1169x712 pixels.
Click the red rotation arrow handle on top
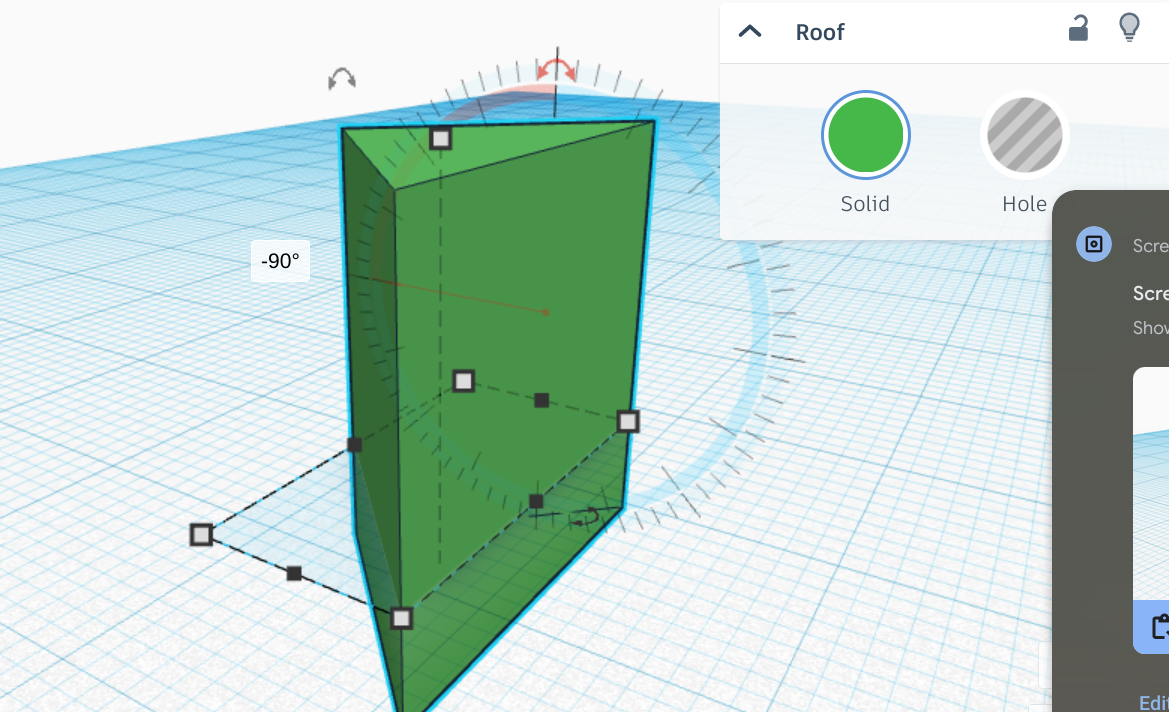click(x=557, y=69)
